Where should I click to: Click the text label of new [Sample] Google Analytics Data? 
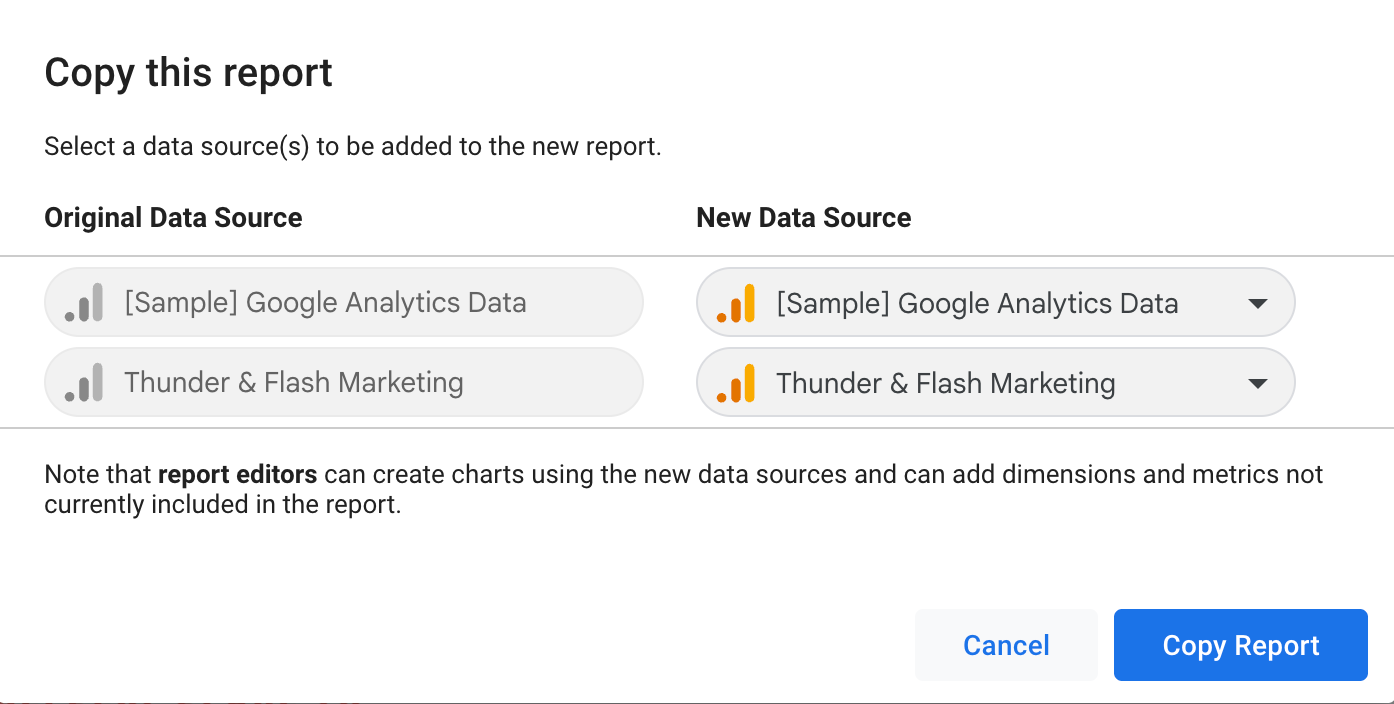tap(977, 303)
